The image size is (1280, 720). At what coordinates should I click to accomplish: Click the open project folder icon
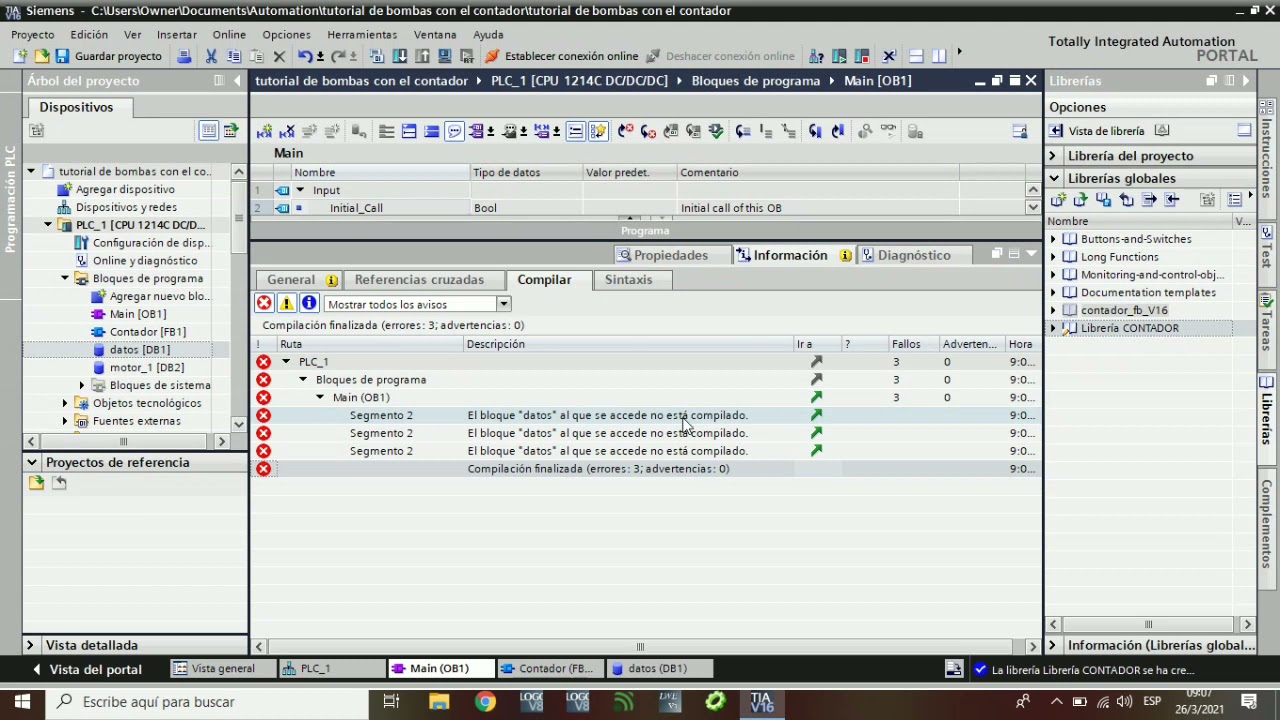tap(40, 56)
